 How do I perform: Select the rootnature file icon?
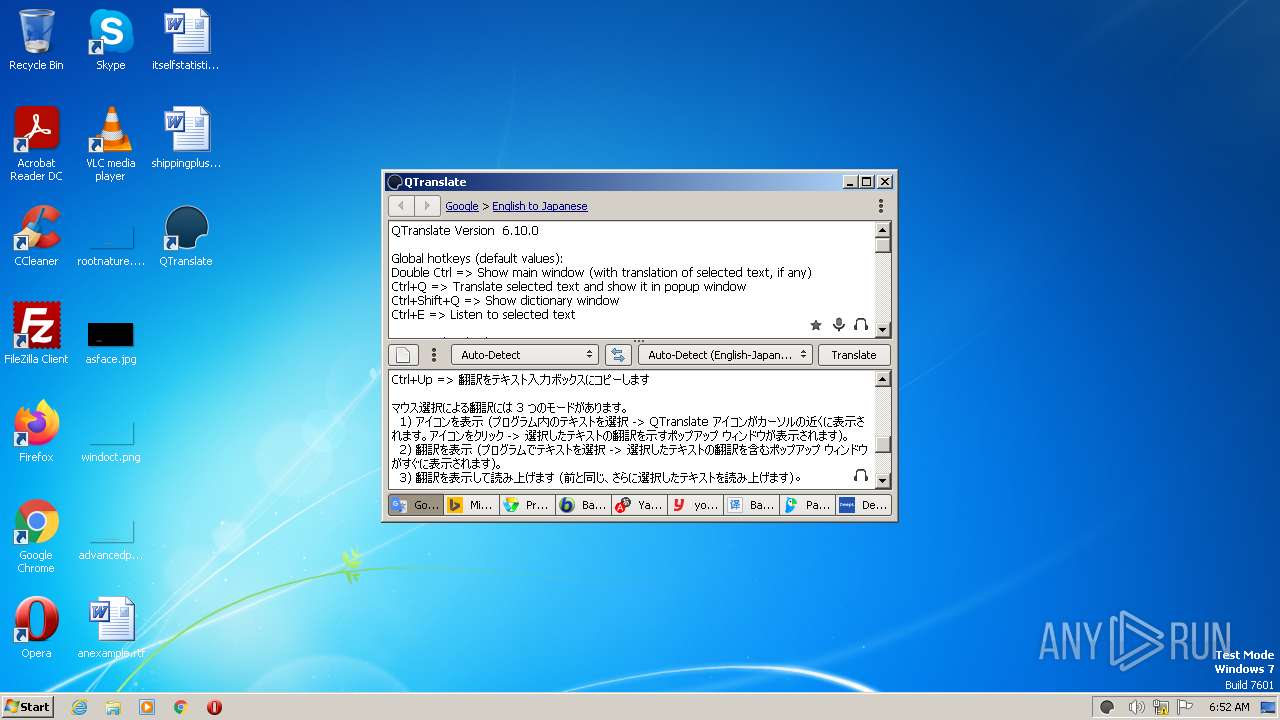[x=110, y=243]
